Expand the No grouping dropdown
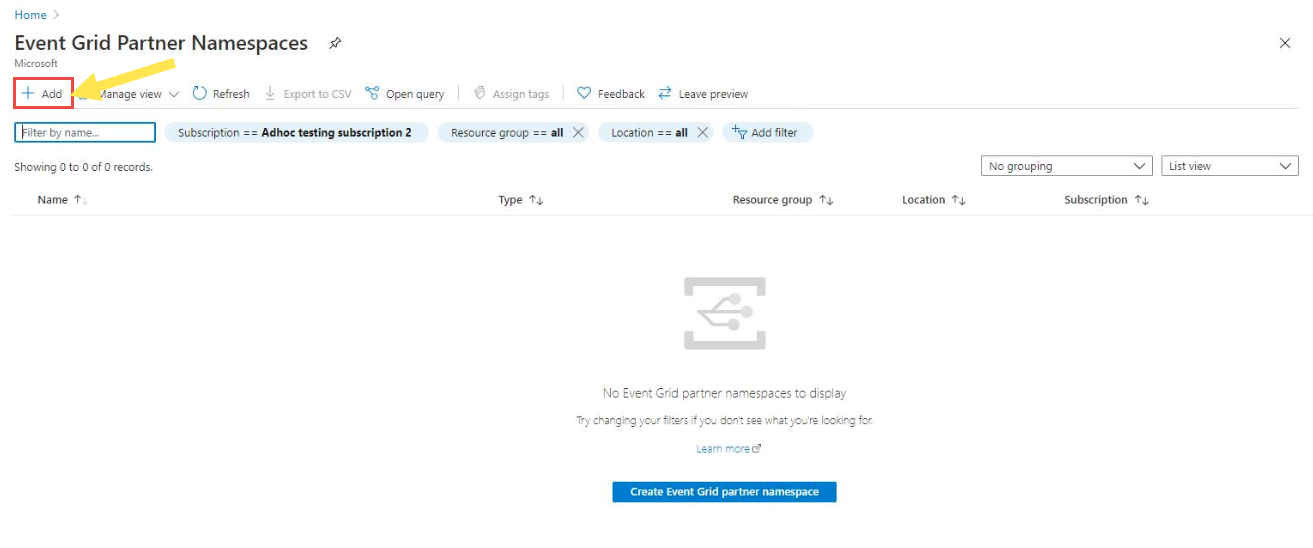The width and height of the screenshot is (1313, 548). [1069, 167]
